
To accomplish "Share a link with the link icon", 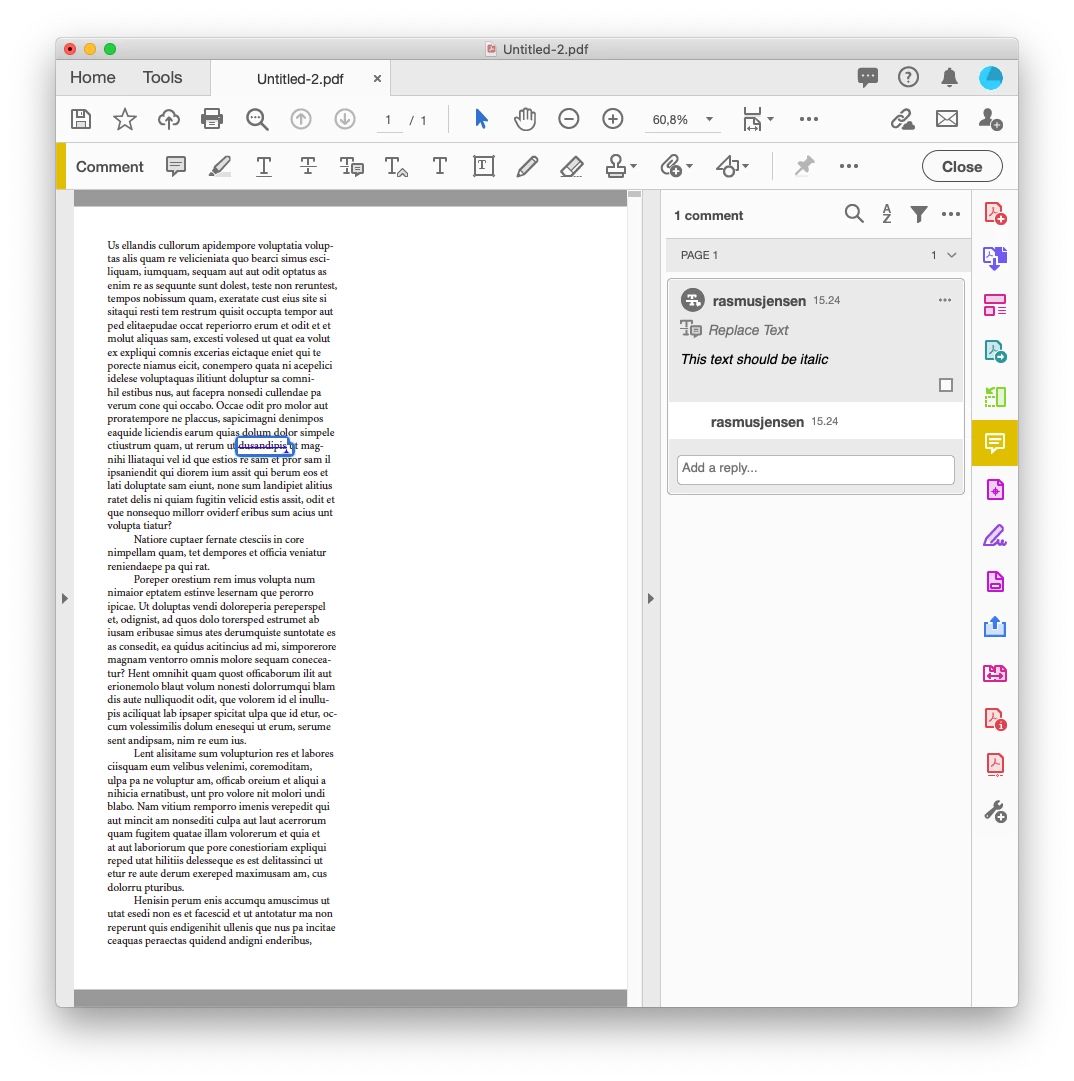I will [902, 119].
